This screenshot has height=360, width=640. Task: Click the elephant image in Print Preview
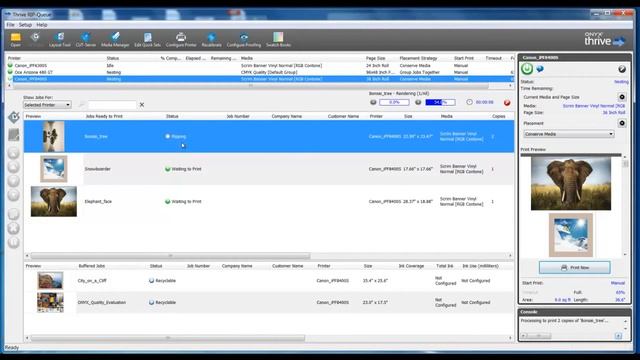pos(571,184)
